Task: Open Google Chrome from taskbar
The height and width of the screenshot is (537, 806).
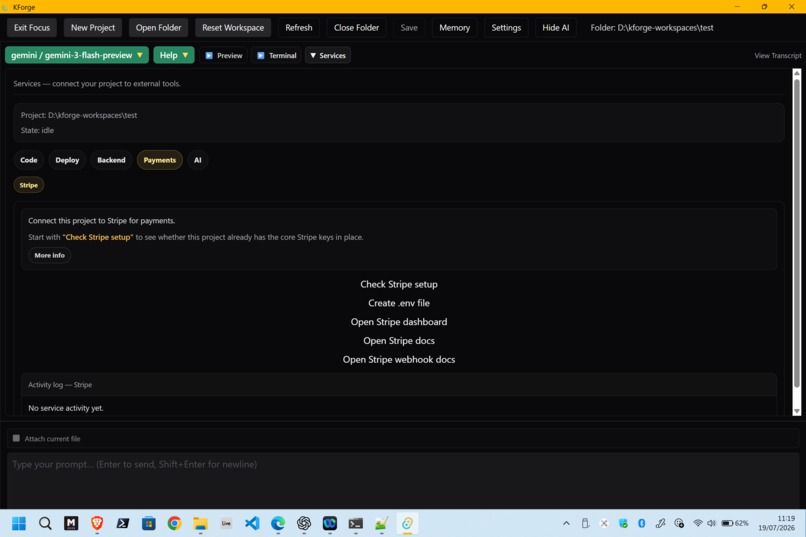Action: [175, 523]
